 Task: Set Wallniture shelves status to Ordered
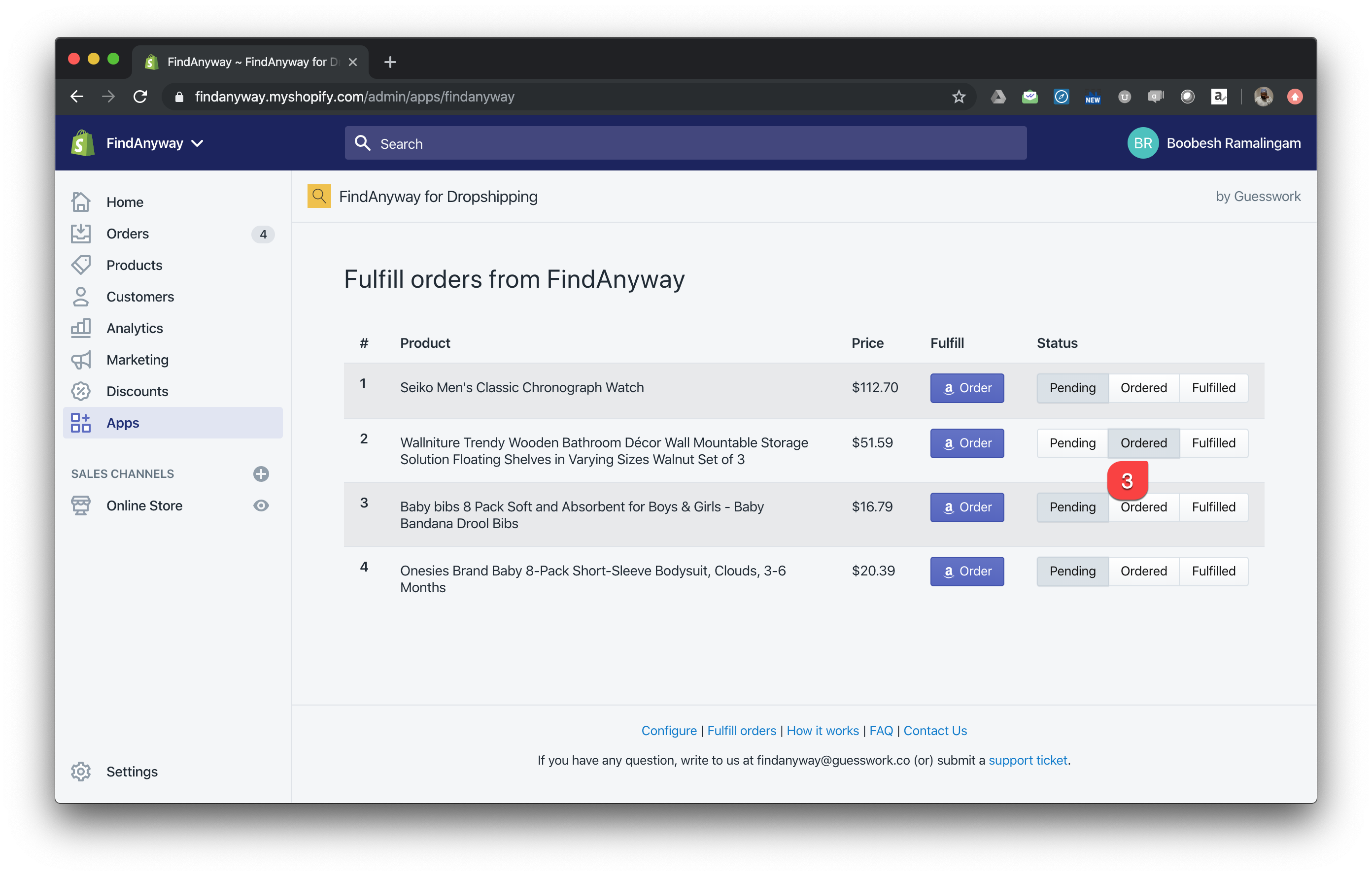1143,443
